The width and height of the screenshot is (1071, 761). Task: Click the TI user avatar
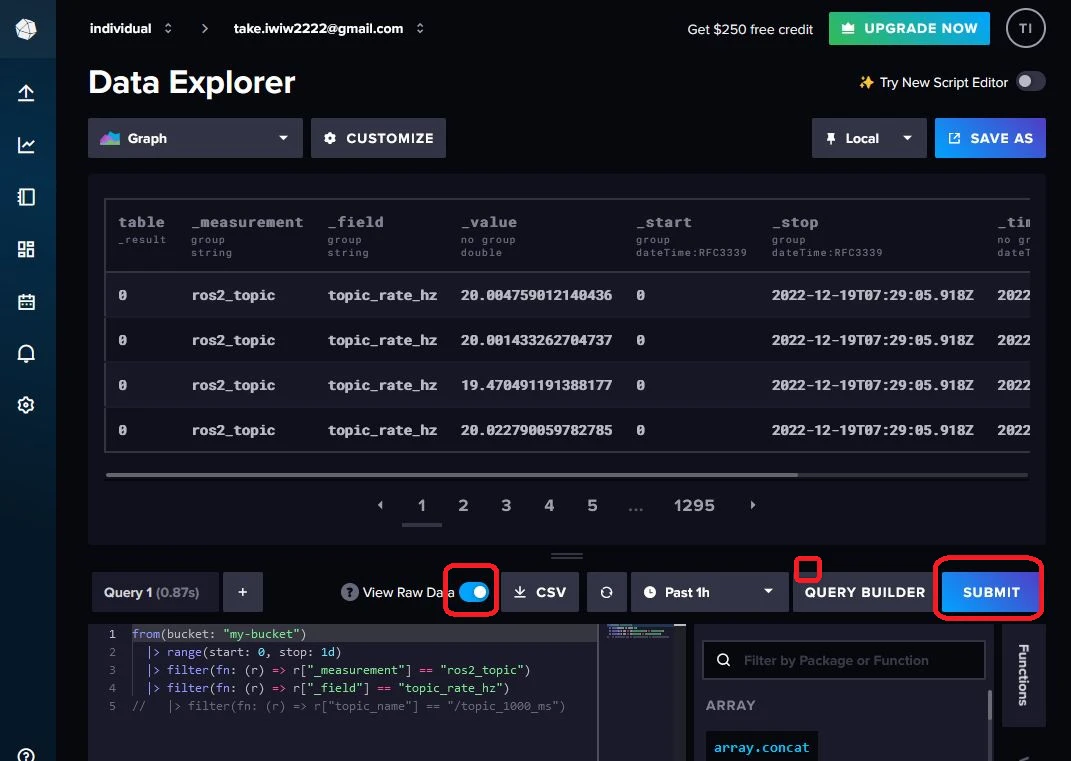tap(1025, 29)
